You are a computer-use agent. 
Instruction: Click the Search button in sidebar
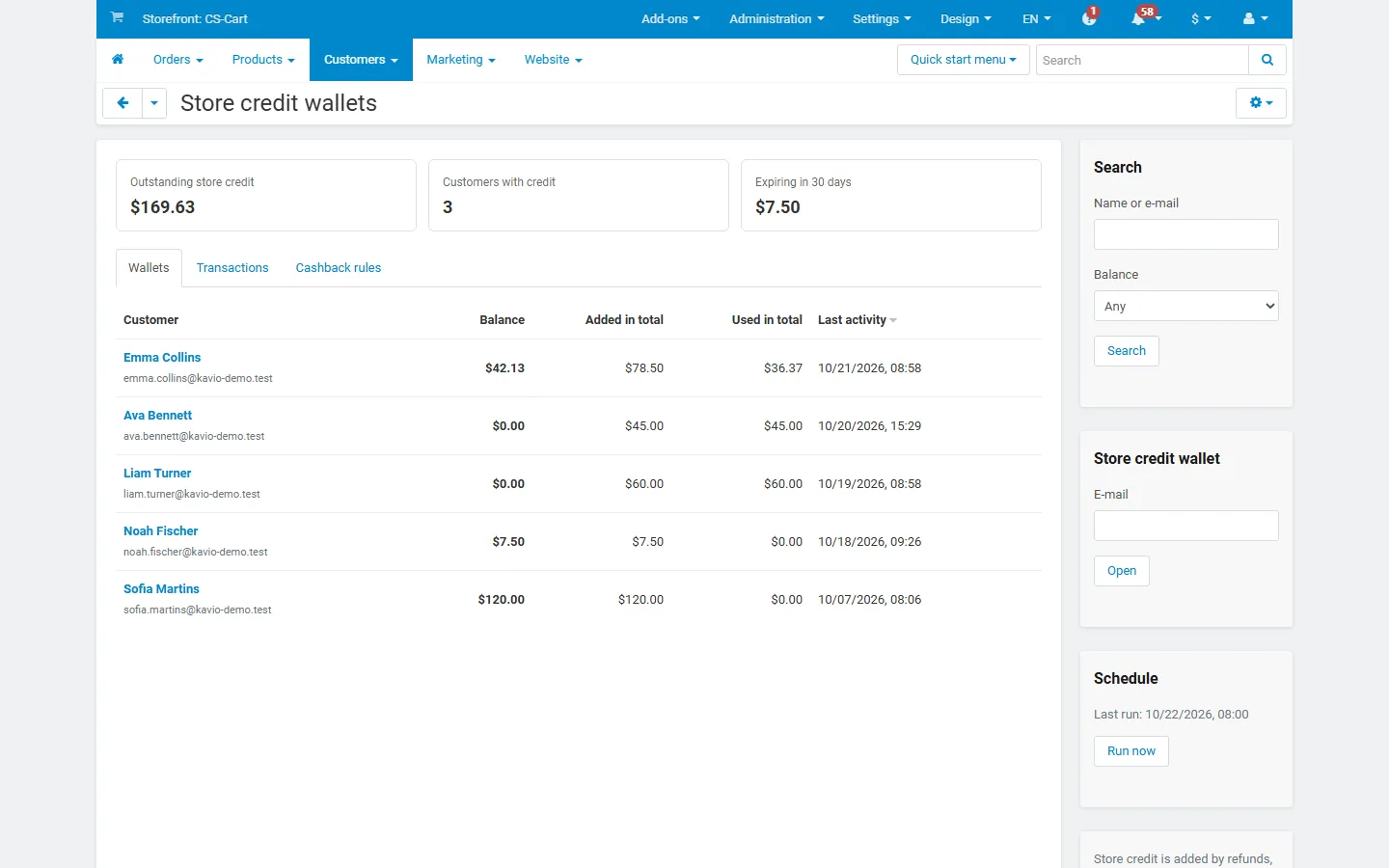tap(1127, 351)
